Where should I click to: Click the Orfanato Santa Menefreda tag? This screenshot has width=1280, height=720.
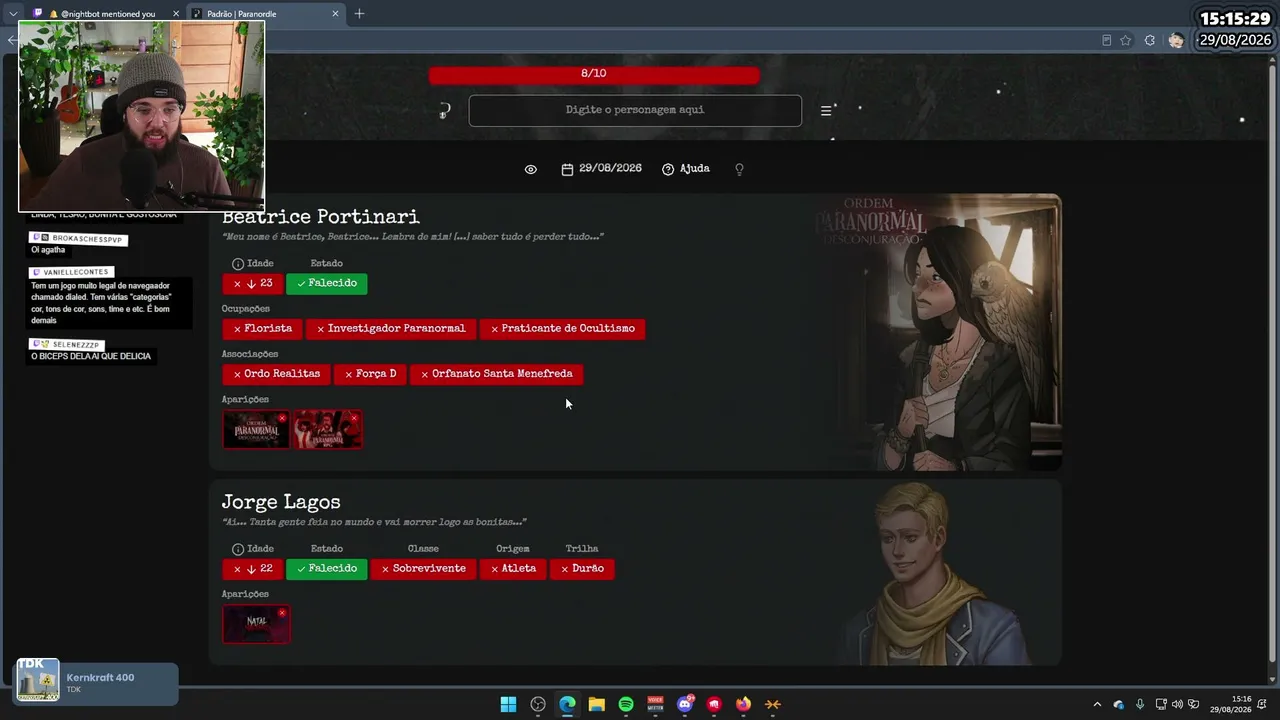tap(496, 374)
